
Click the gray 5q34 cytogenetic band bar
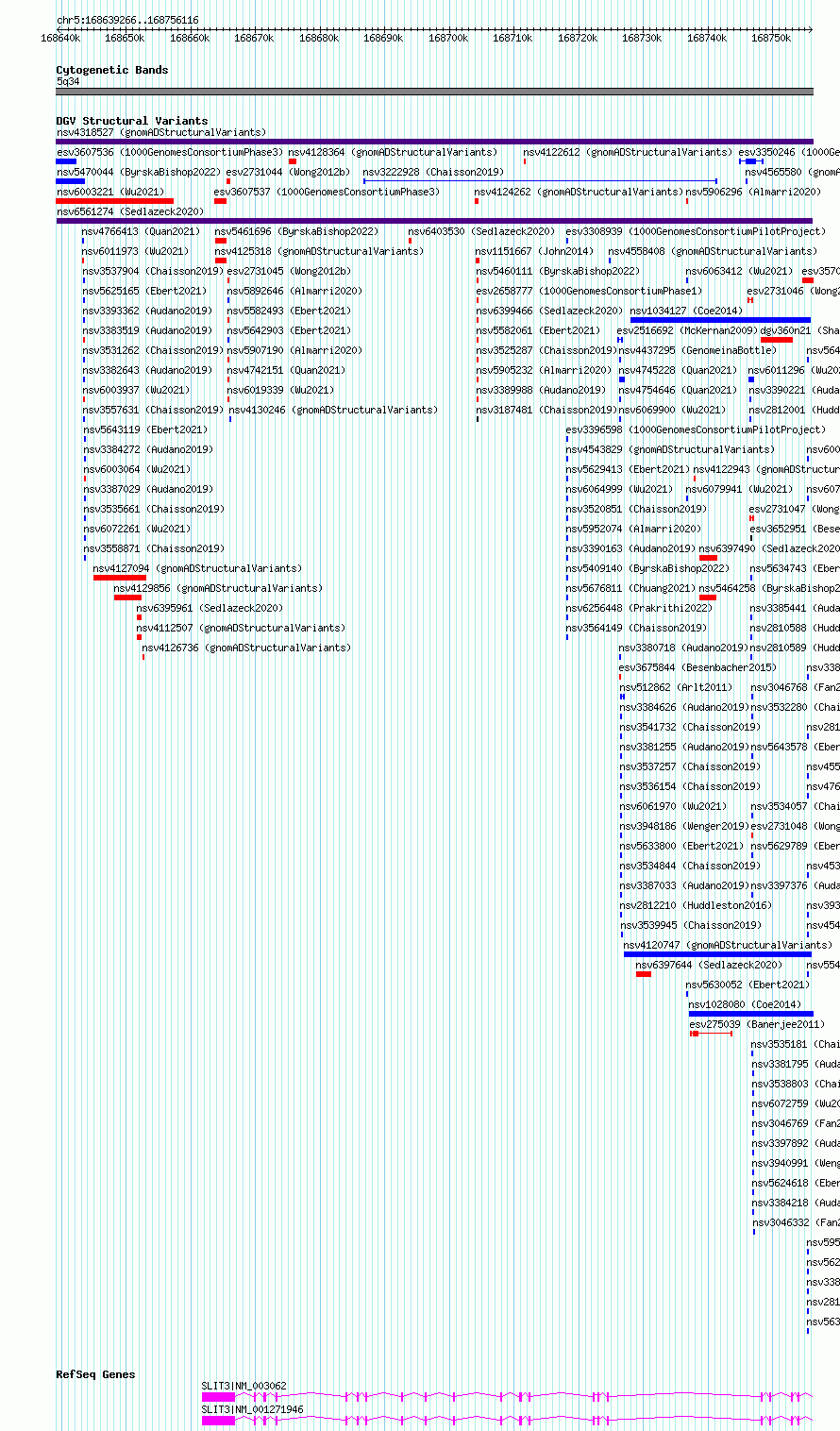tap(434, 92)
